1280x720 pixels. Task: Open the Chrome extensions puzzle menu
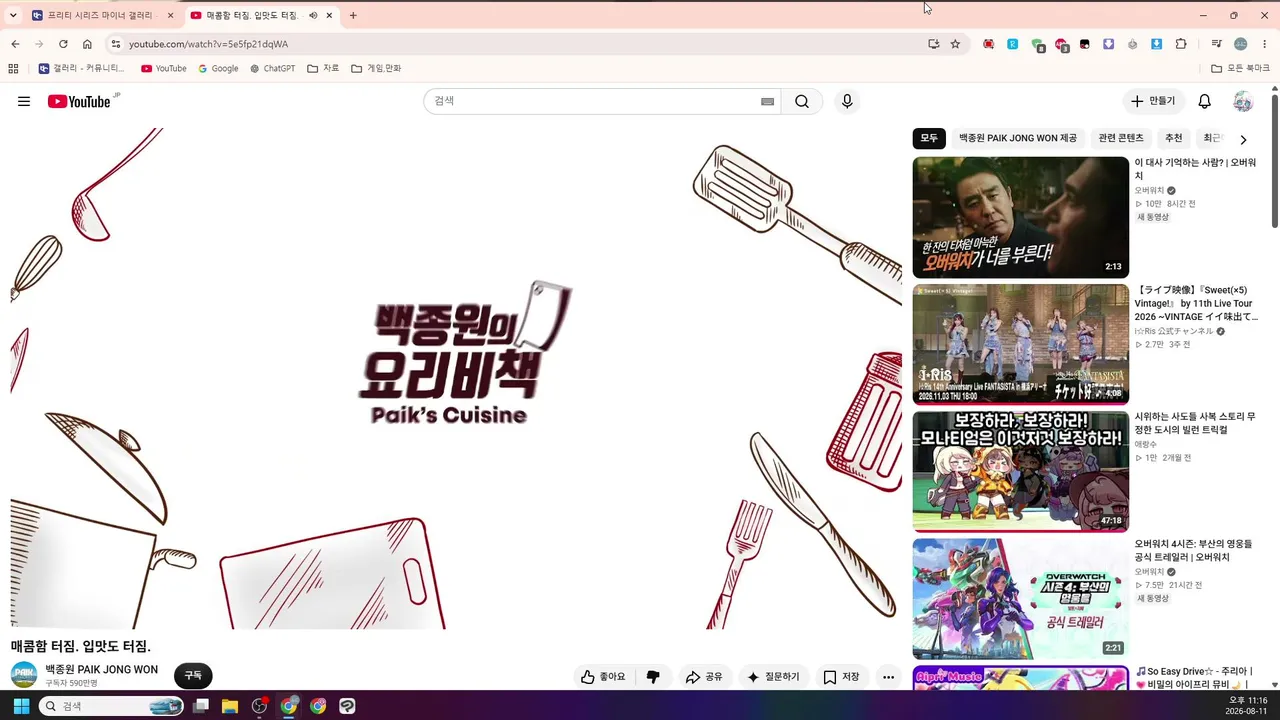(1181, 44)
